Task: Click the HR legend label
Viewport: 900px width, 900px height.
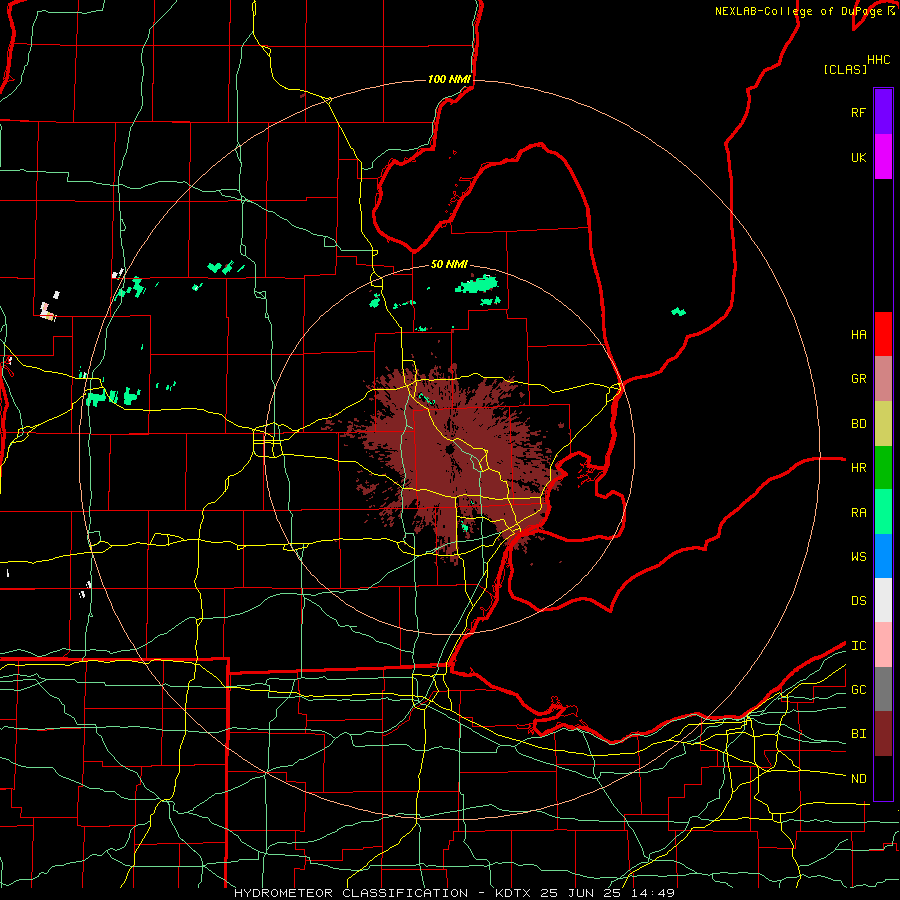Action: tap(859, 468)
